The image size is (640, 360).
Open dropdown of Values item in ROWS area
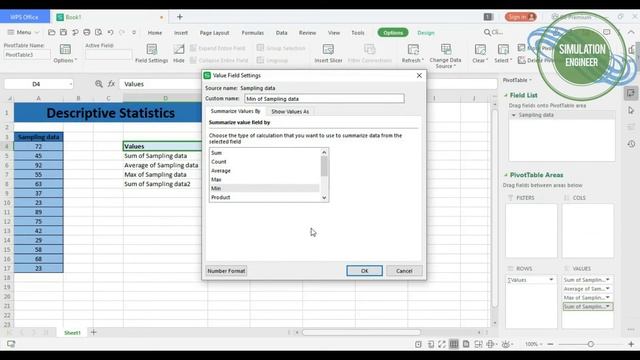pyautogui.click(x=551, y=280)
